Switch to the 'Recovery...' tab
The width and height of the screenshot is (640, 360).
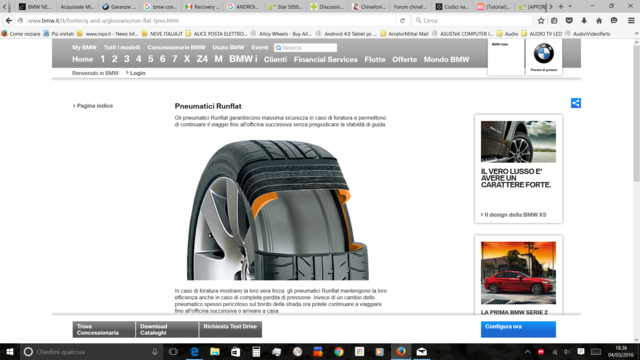pyautogui.click(x=202, y=7)
